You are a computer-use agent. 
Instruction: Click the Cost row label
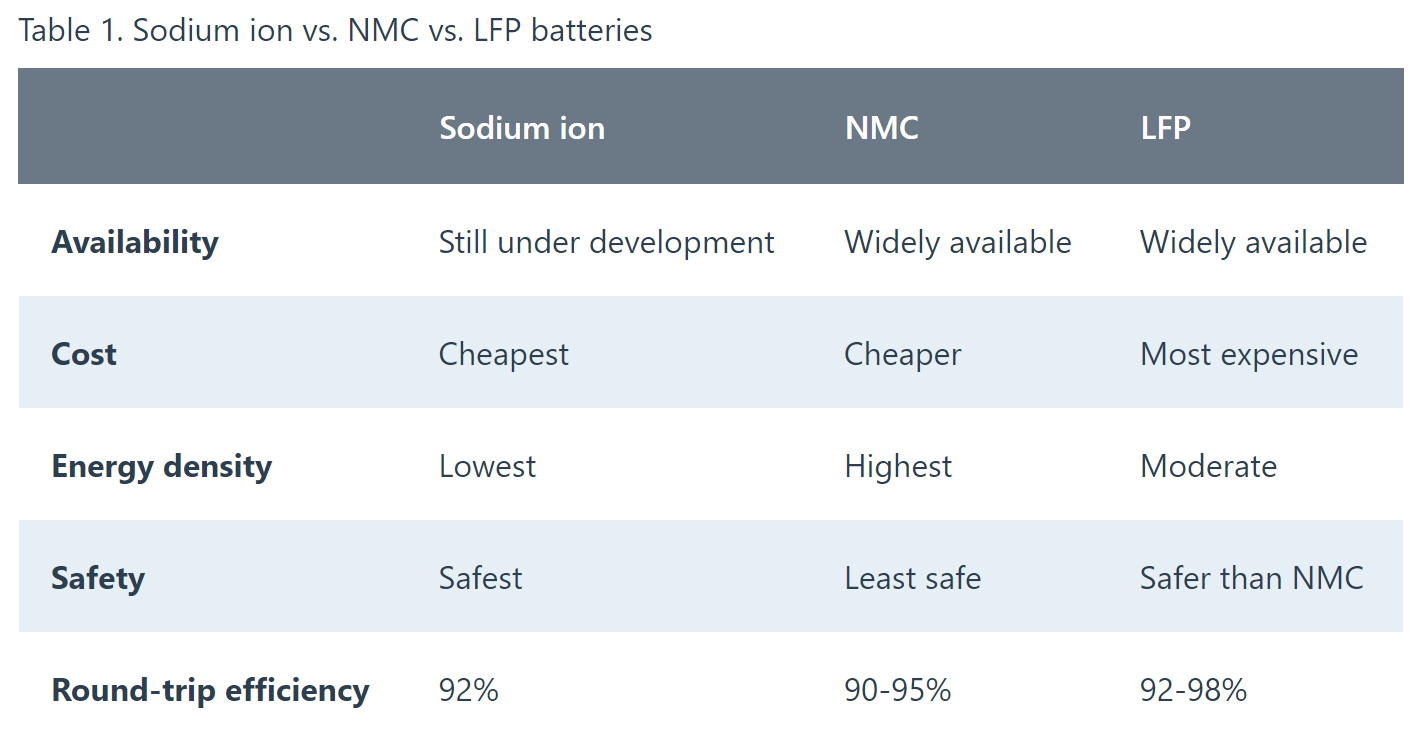pyautogui.click(x=84, y=354)
